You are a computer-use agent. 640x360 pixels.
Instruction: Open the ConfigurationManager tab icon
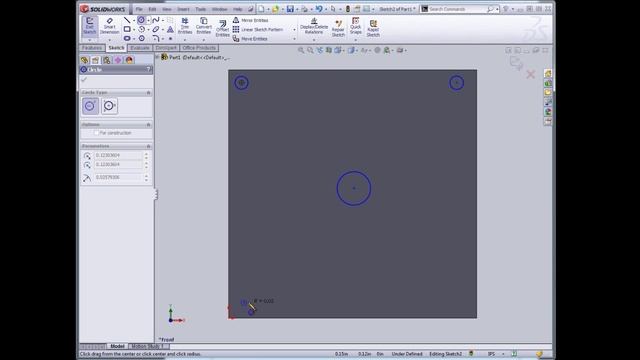(107, 60)
